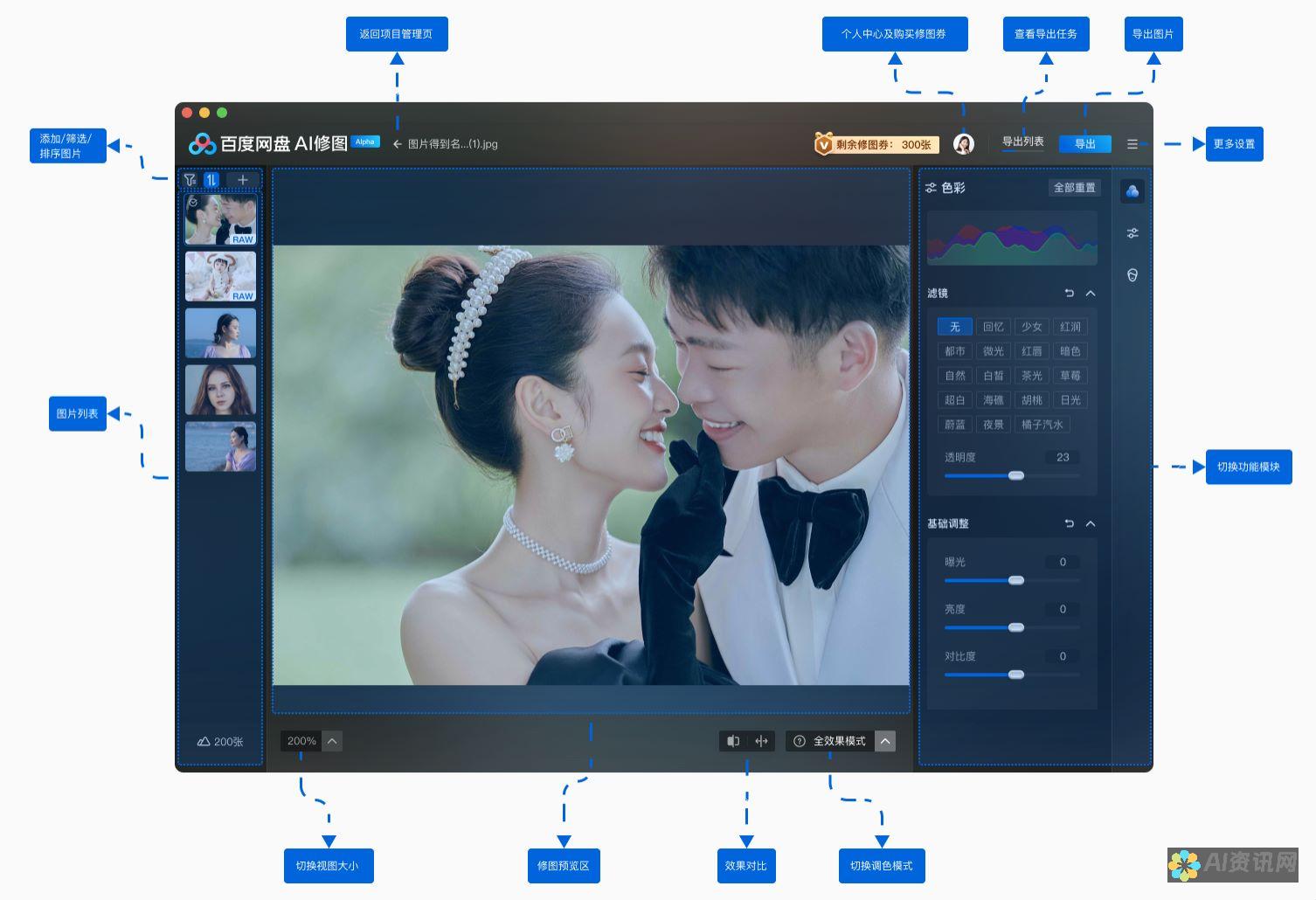Select the 回忆 filter preset
This screenshot has width=1316, height=900.
click(x=994, y=327)
